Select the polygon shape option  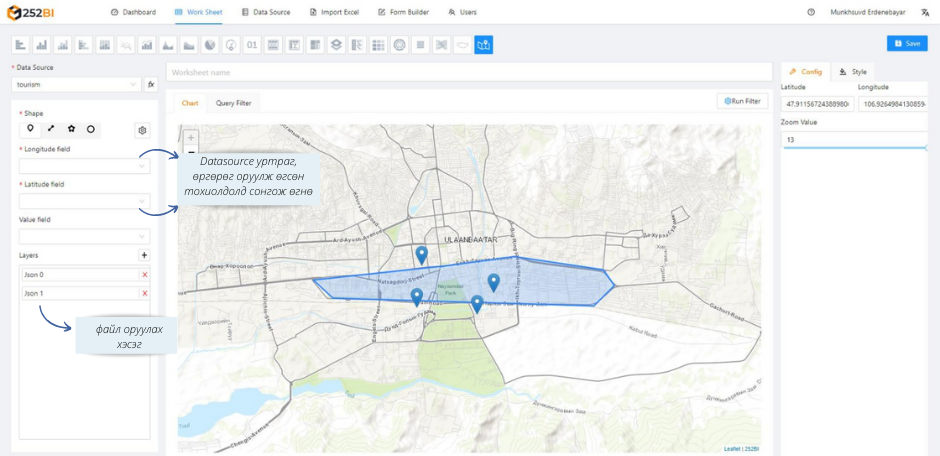point(71,129)
